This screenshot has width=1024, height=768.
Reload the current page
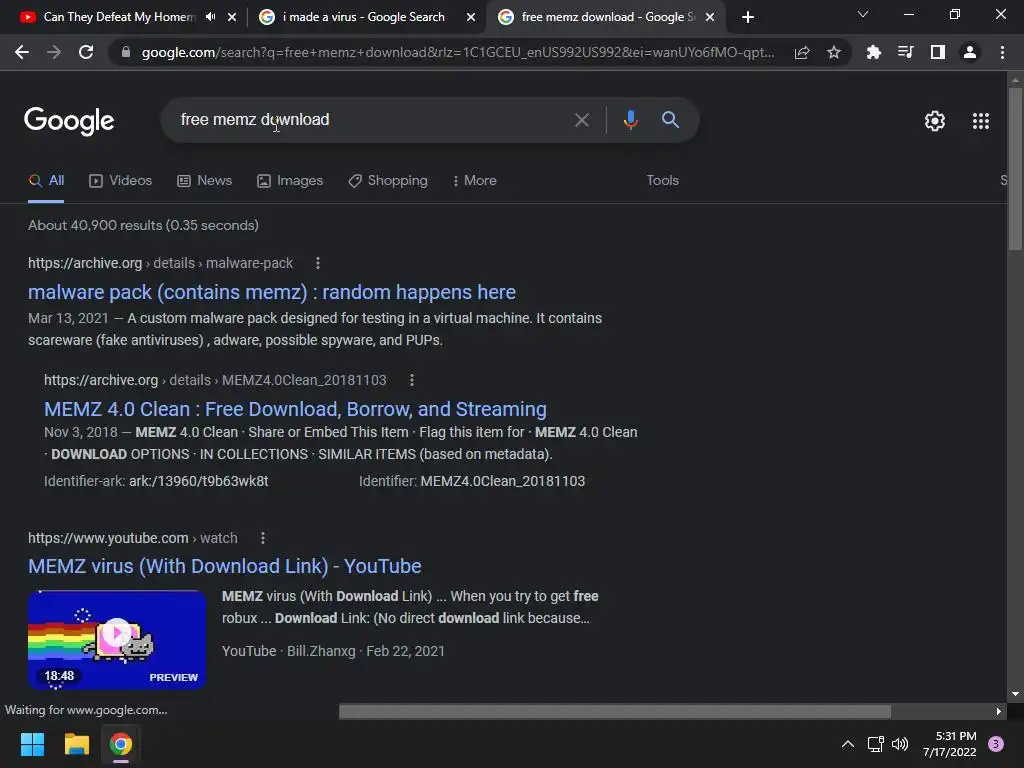click(86, 52)
